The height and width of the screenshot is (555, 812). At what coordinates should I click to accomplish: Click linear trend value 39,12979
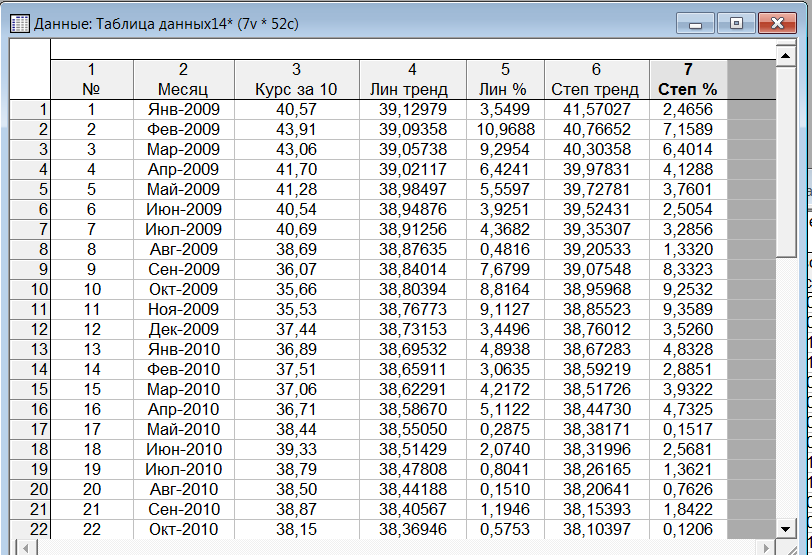tap(413, 110)
